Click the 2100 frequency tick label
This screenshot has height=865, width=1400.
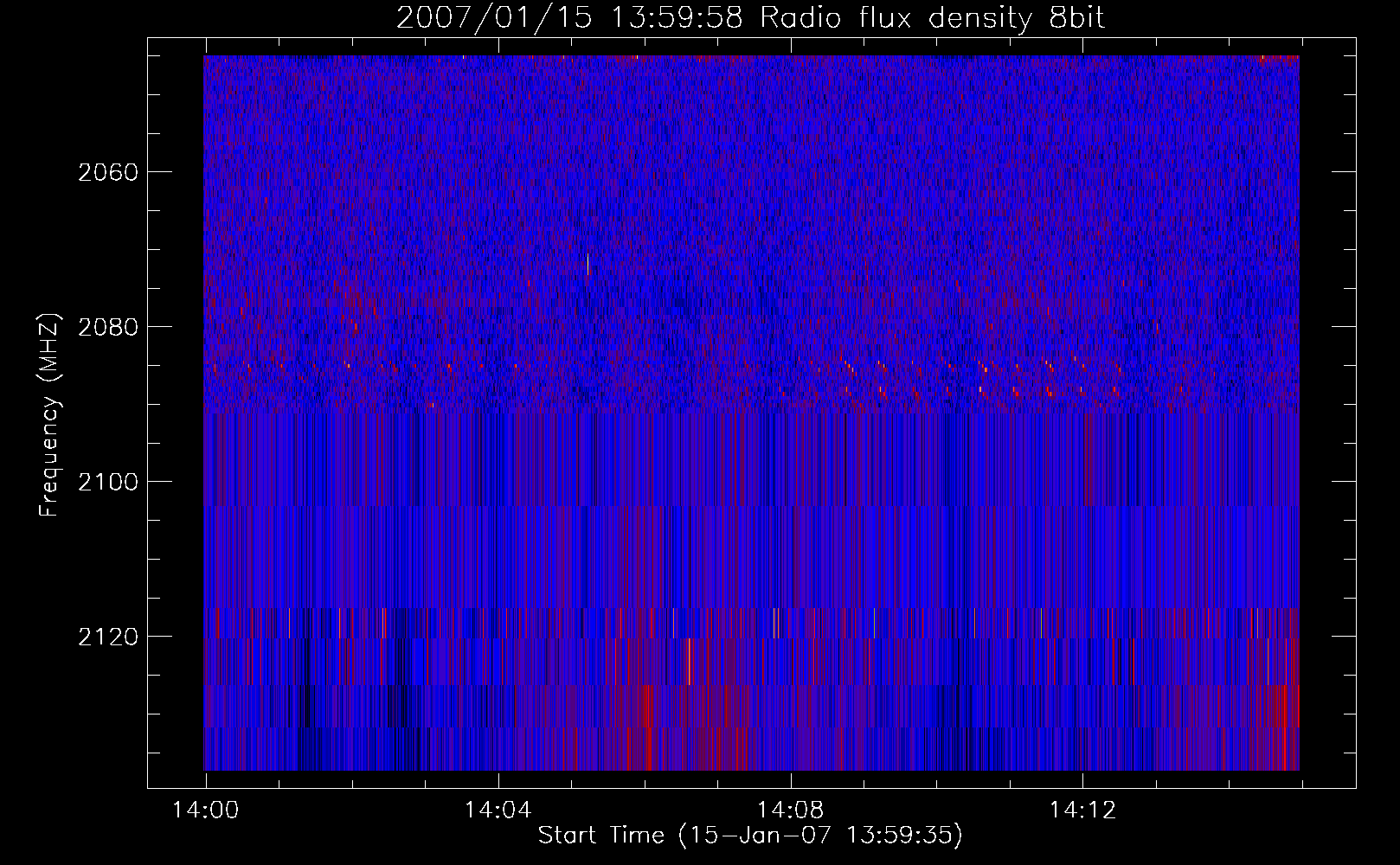[108, 482]
